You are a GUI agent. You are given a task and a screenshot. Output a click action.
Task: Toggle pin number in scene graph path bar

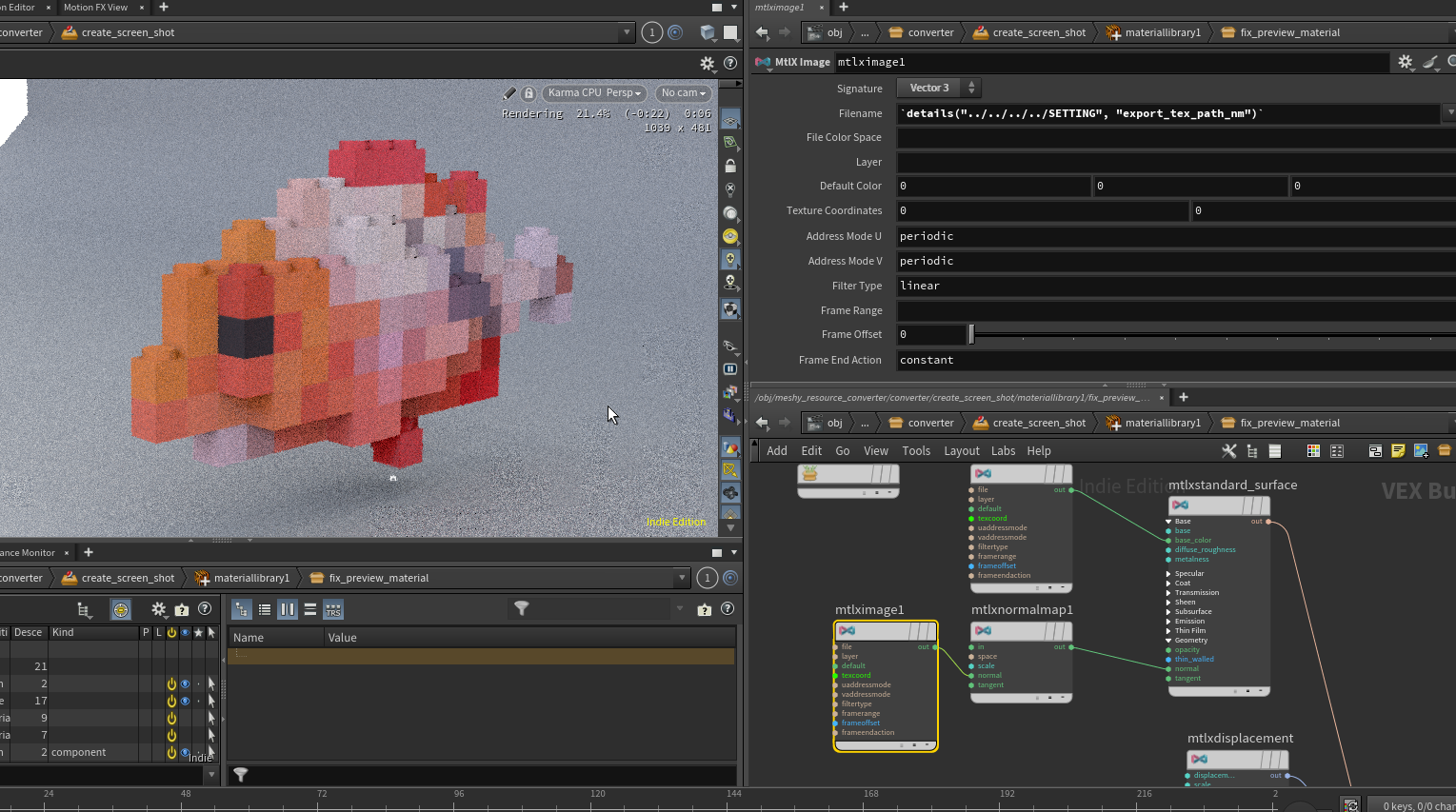coord(707,578)
